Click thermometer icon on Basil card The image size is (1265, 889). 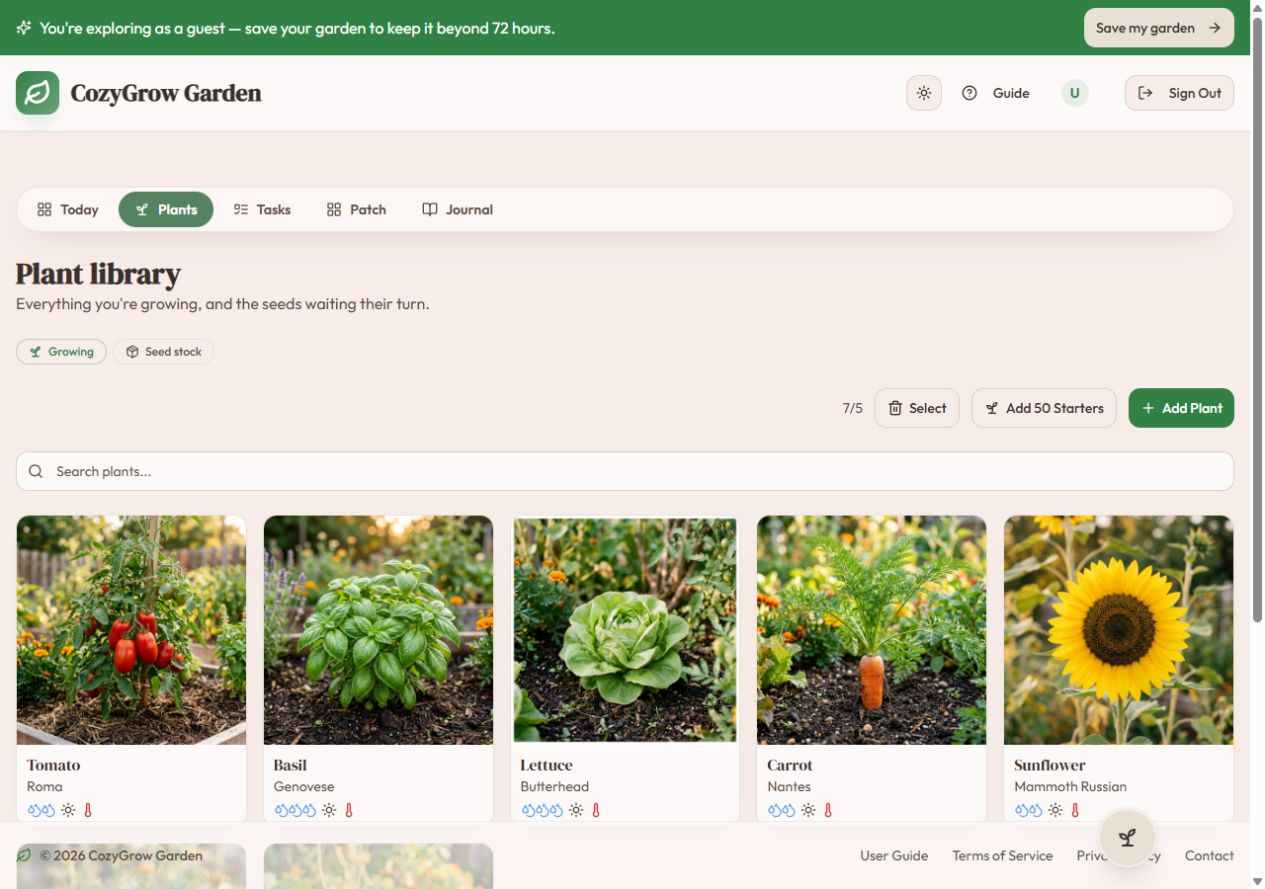pyautogui.click(x=349, y=810)
